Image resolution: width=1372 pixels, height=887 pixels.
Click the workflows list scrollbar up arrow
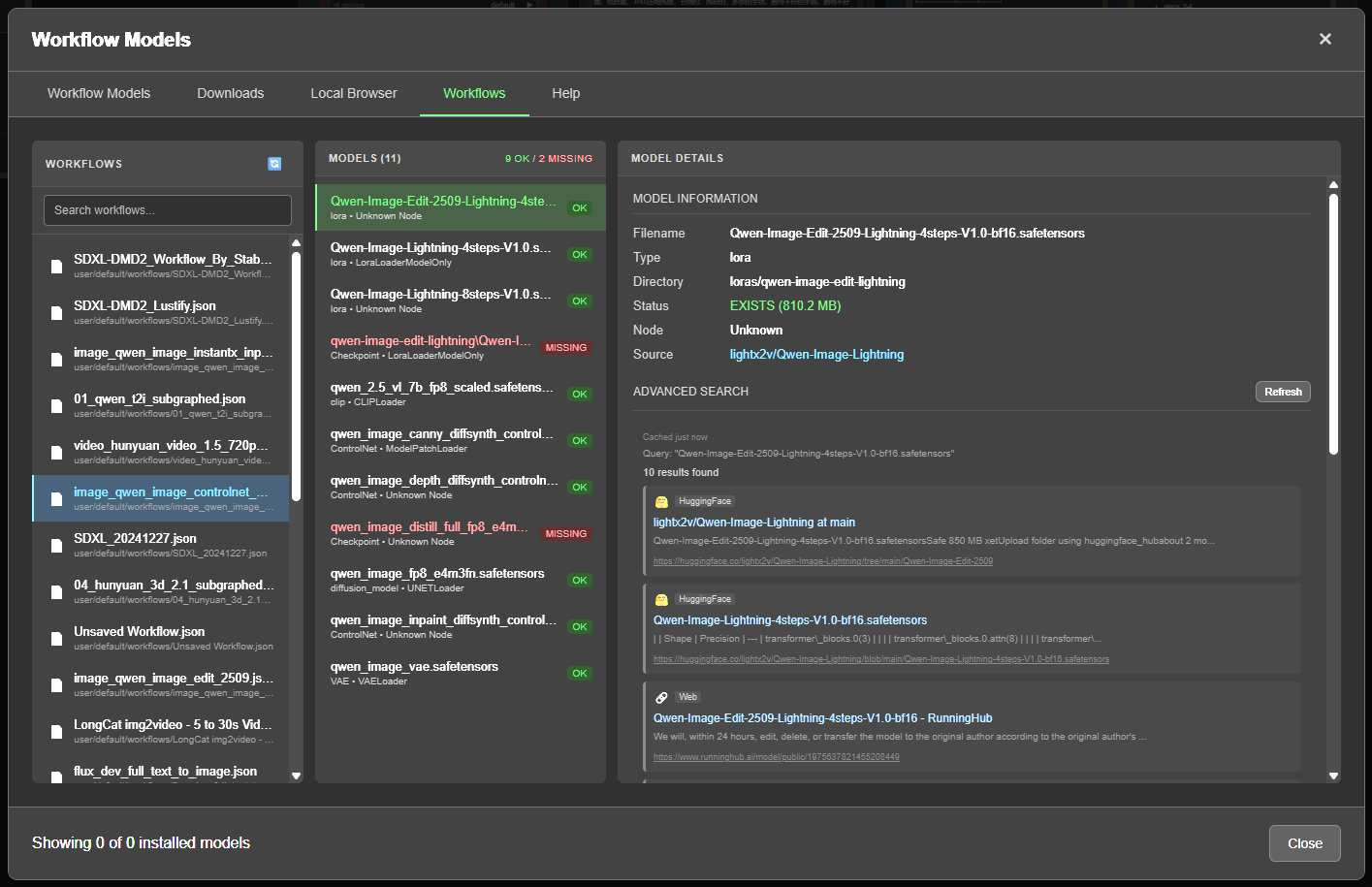(x=297, y=242)
